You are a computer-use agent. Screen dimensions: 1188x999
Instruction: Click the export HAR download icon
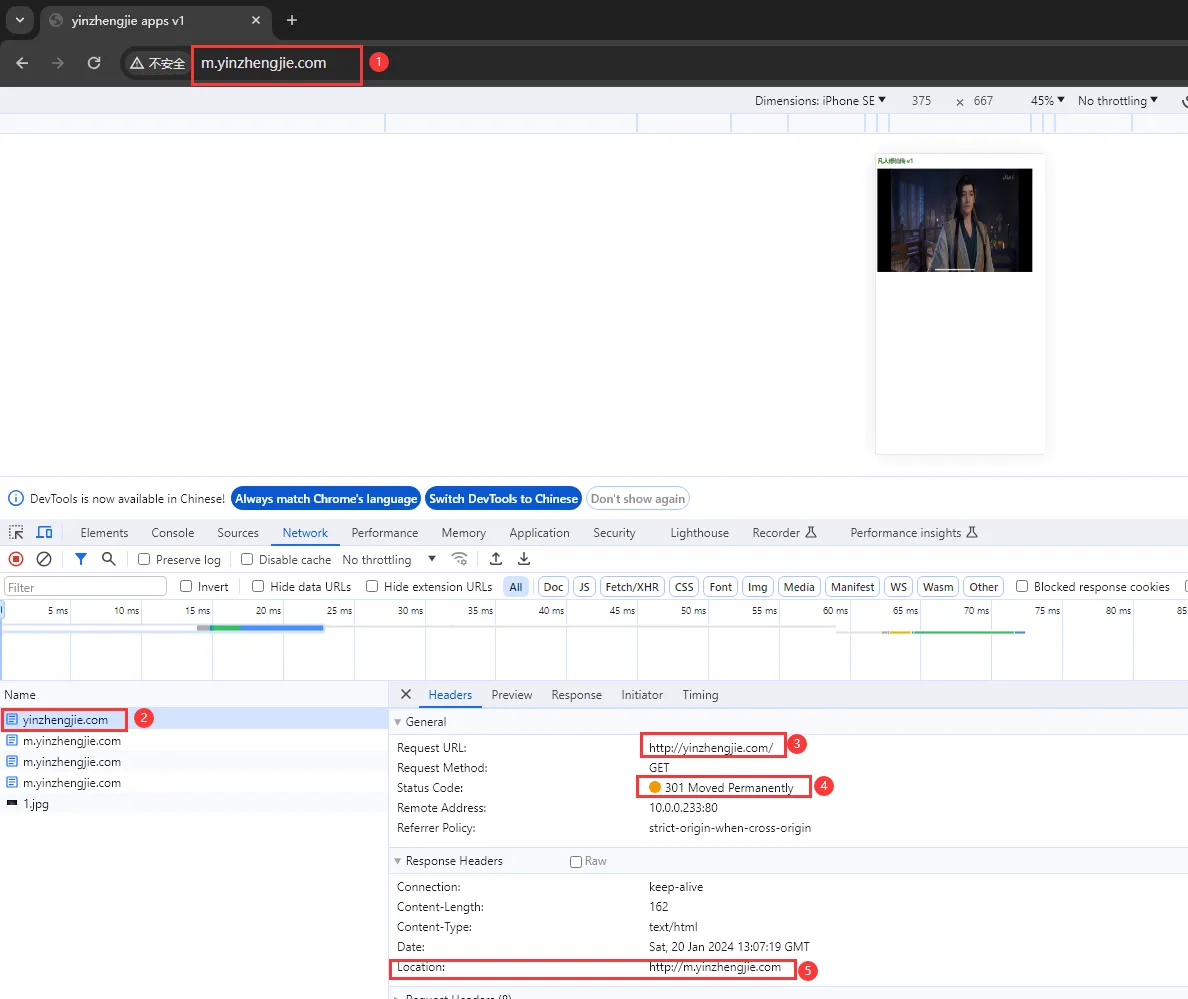pos(524,559)
